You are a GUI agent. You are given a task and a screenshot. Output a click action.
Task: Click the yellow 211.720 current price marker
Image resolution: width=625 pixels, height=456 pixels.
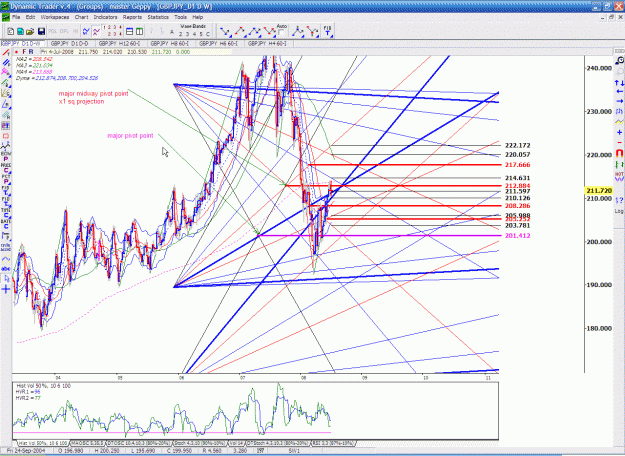[x=599, y=191]
